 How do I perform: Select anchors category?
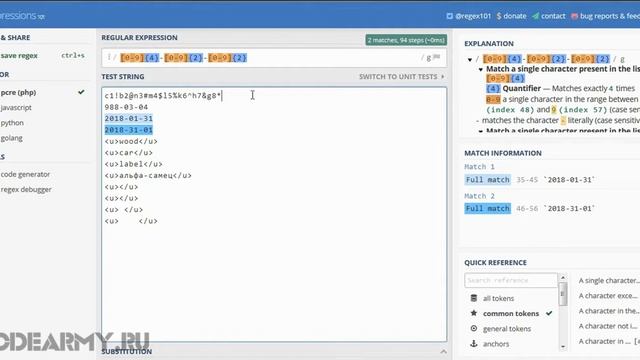click(496, 344)
